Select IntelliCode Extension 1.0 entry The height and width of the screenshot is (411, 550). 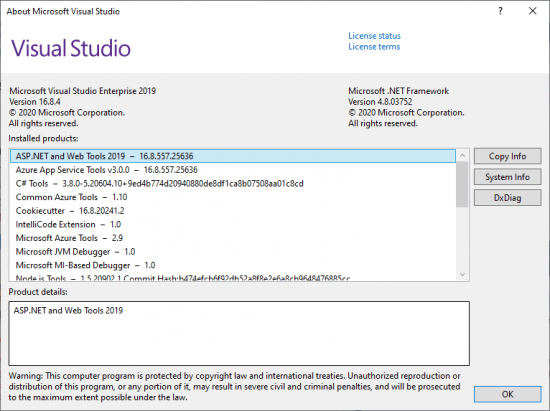pyautogui.click(x=233, y=224)
